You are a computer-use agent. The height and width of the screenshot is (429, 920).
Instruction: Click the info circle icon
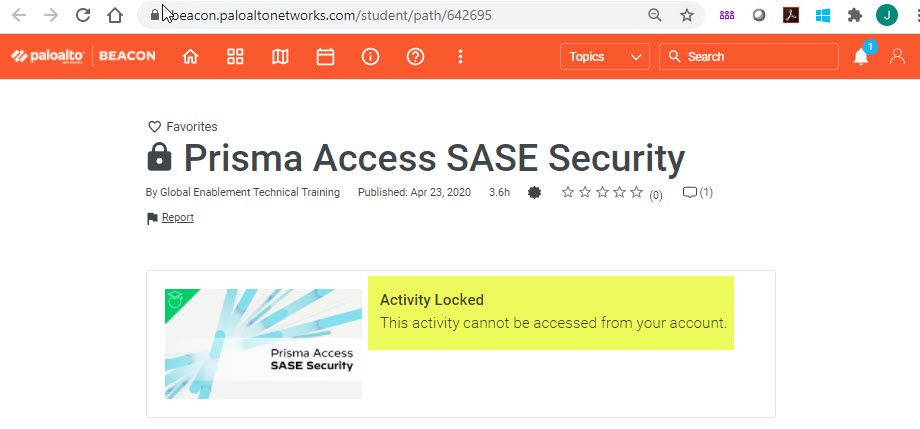pos(370,57)
